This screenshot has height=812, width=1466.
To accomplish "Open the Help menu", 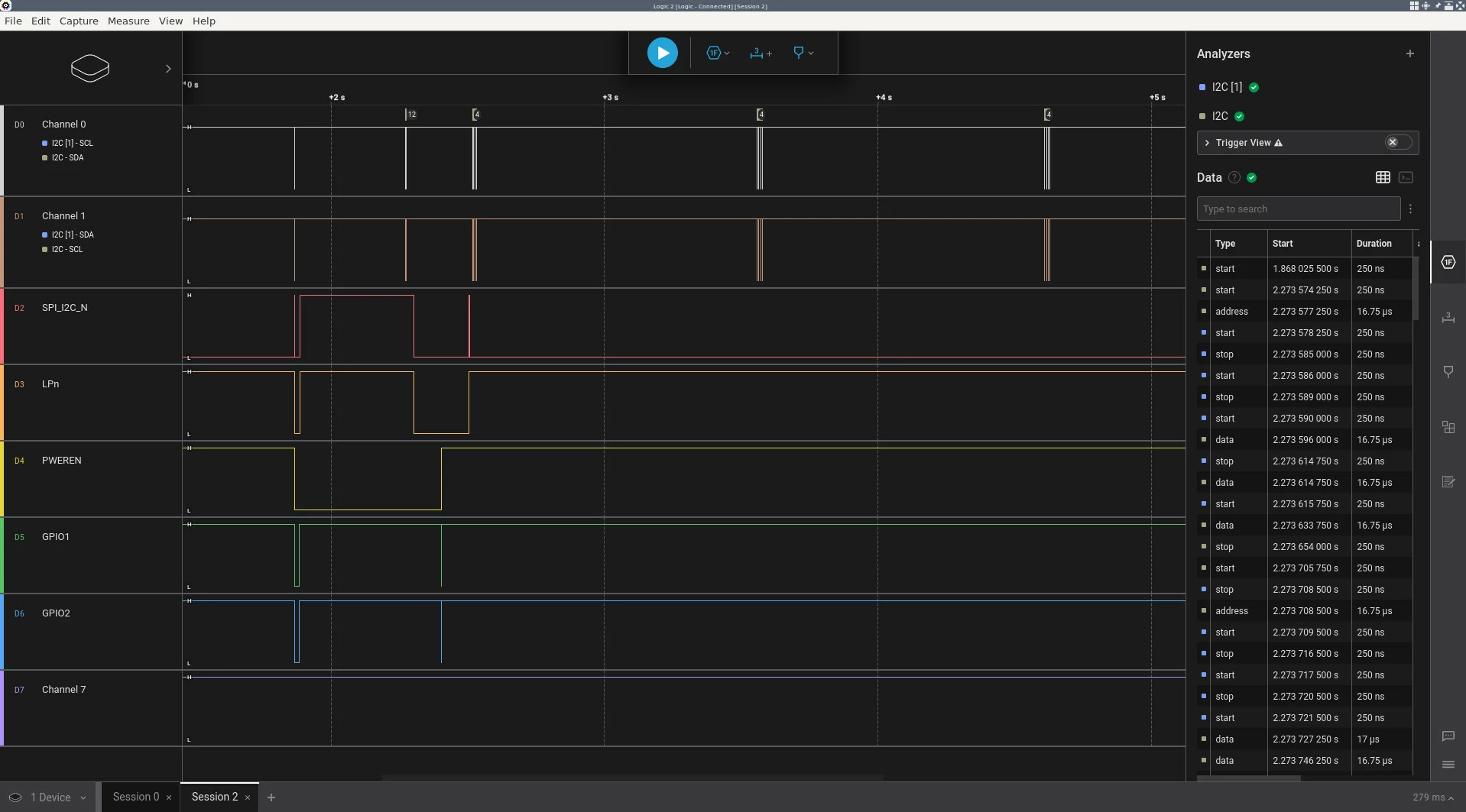I will coord(203,21).
